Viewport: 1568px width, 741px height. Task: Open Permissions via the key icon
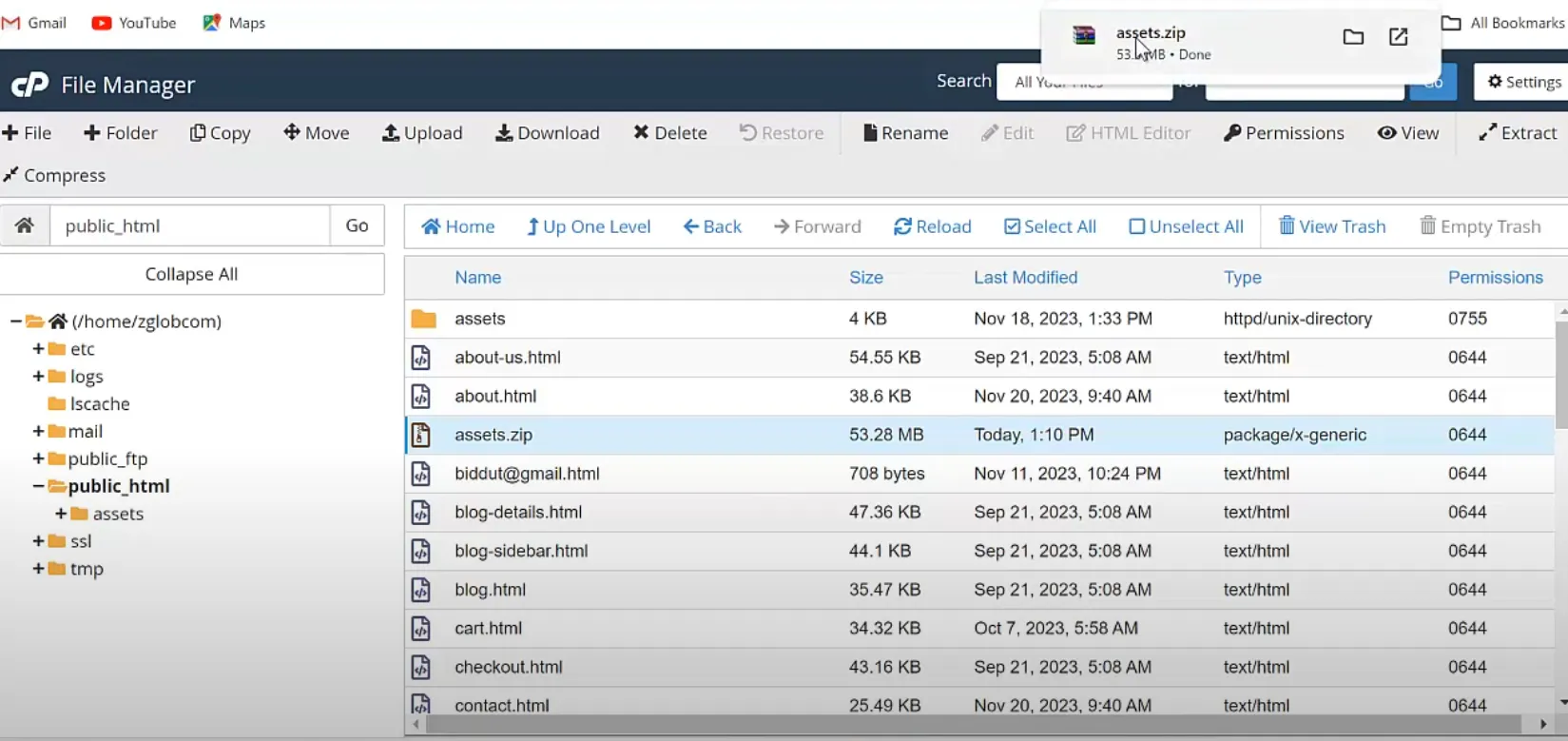1232,133
